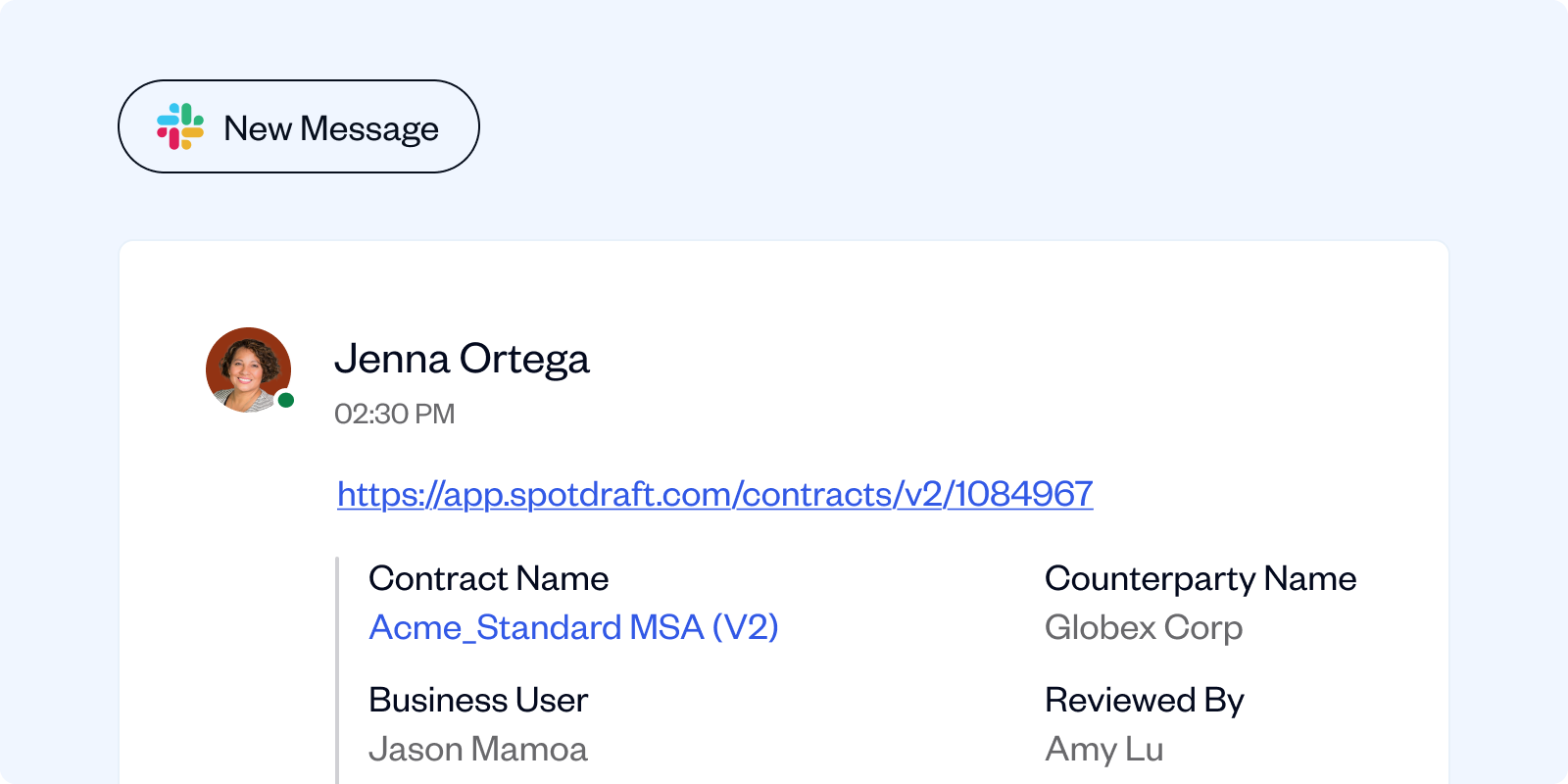Click the word "Ortega" in the header
The image size is (1568, 784).
point(524,360)
